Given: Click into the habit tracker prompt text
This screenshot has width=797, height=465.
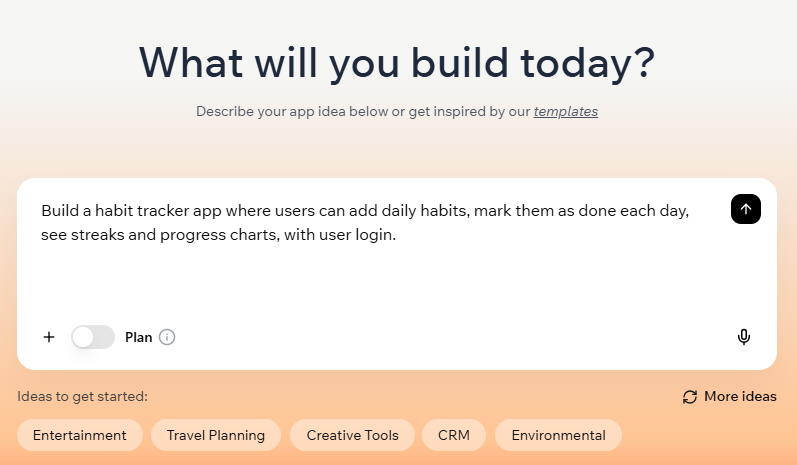Looking at the screenshot, I should click(x=300, y=212).
